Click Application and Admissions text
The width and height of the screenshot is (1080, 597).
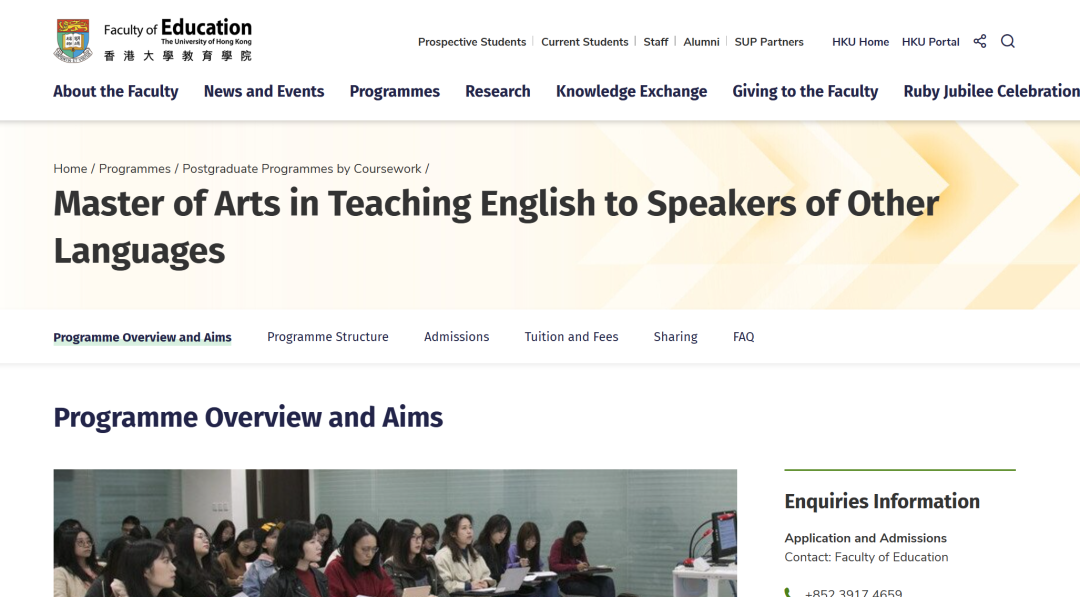[866, 538]
